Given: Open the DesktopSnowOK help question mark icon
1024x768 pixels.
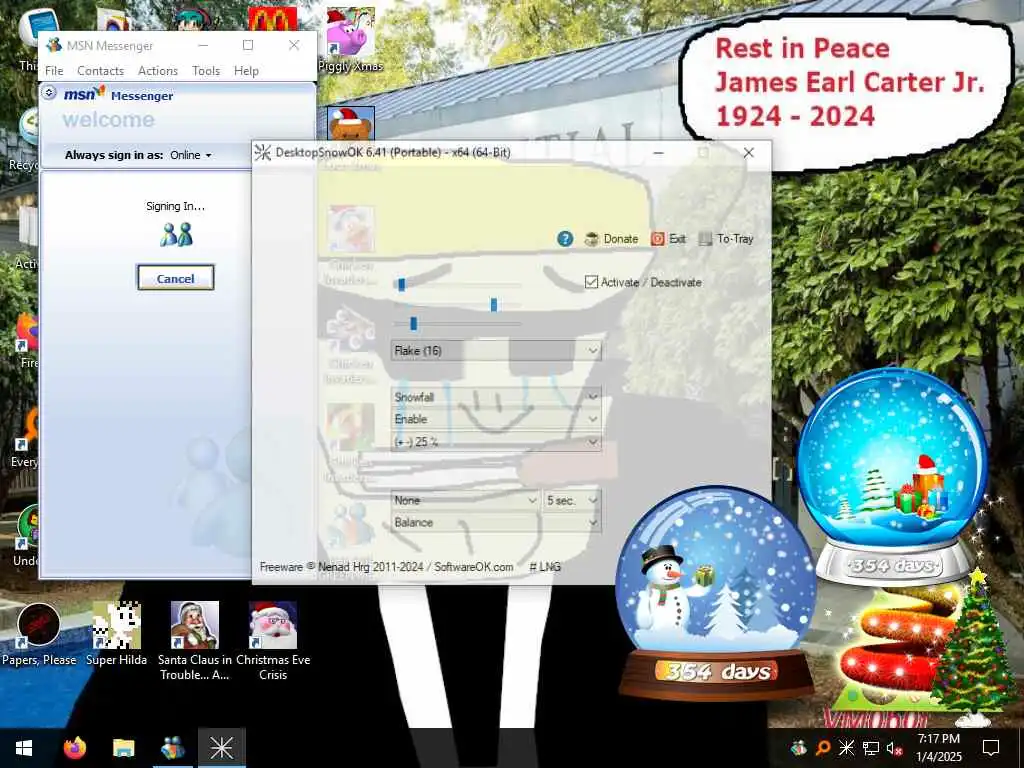Looking at the screenshot, I should [565, 239].
